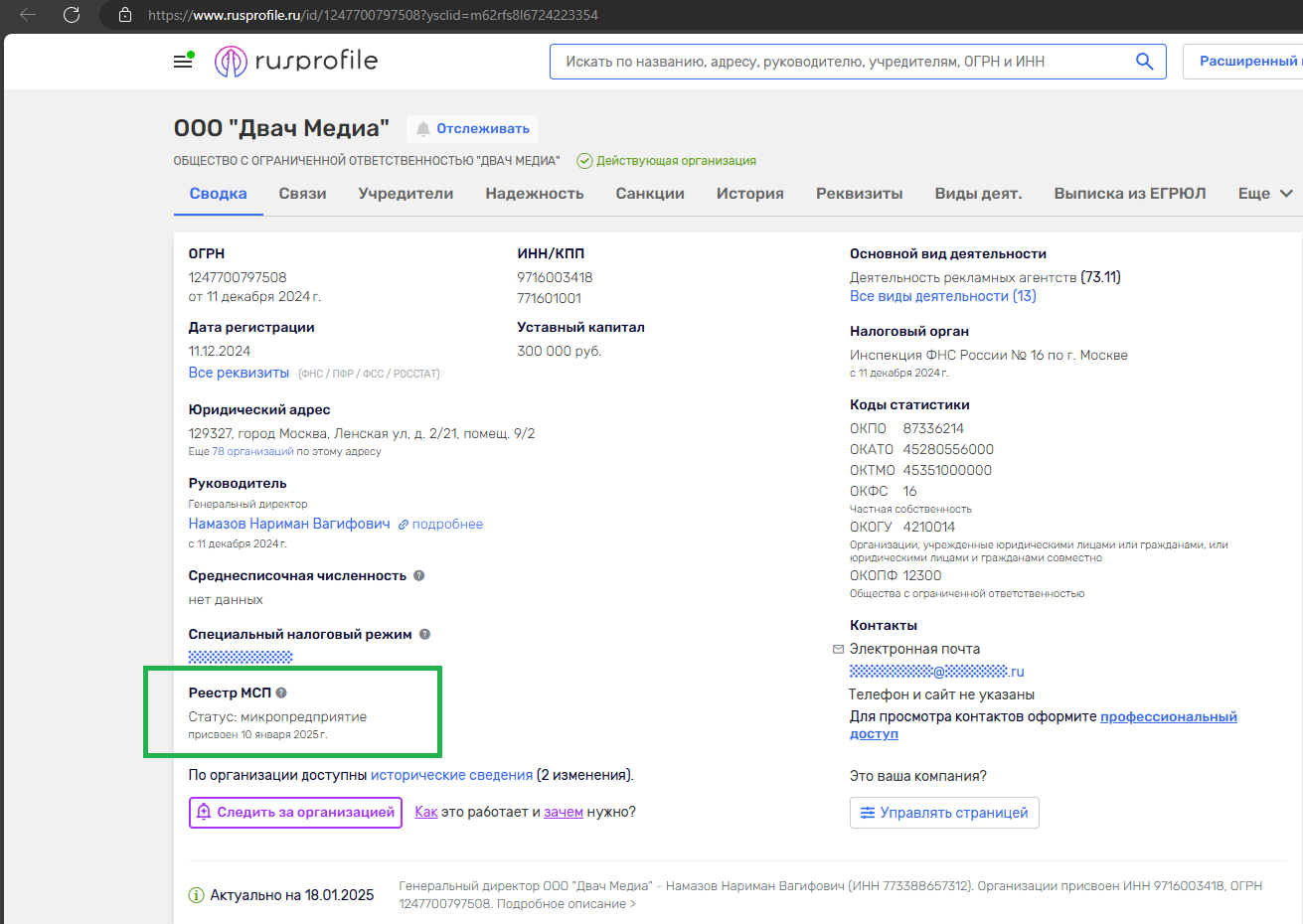1303x924 pixels.
Task: Click help icon next to Среднесписочная численность
Action: click(418, 575)
